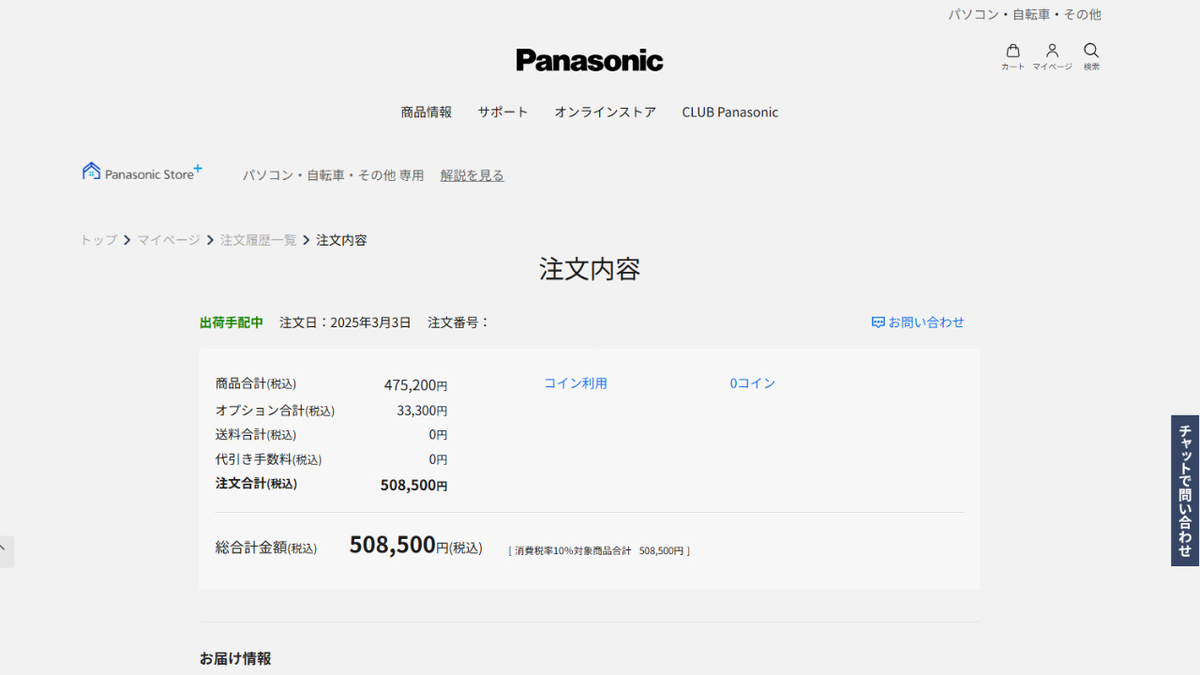Click the 総合計金額 label
1200x675 pixels.
tap(266, 547)
